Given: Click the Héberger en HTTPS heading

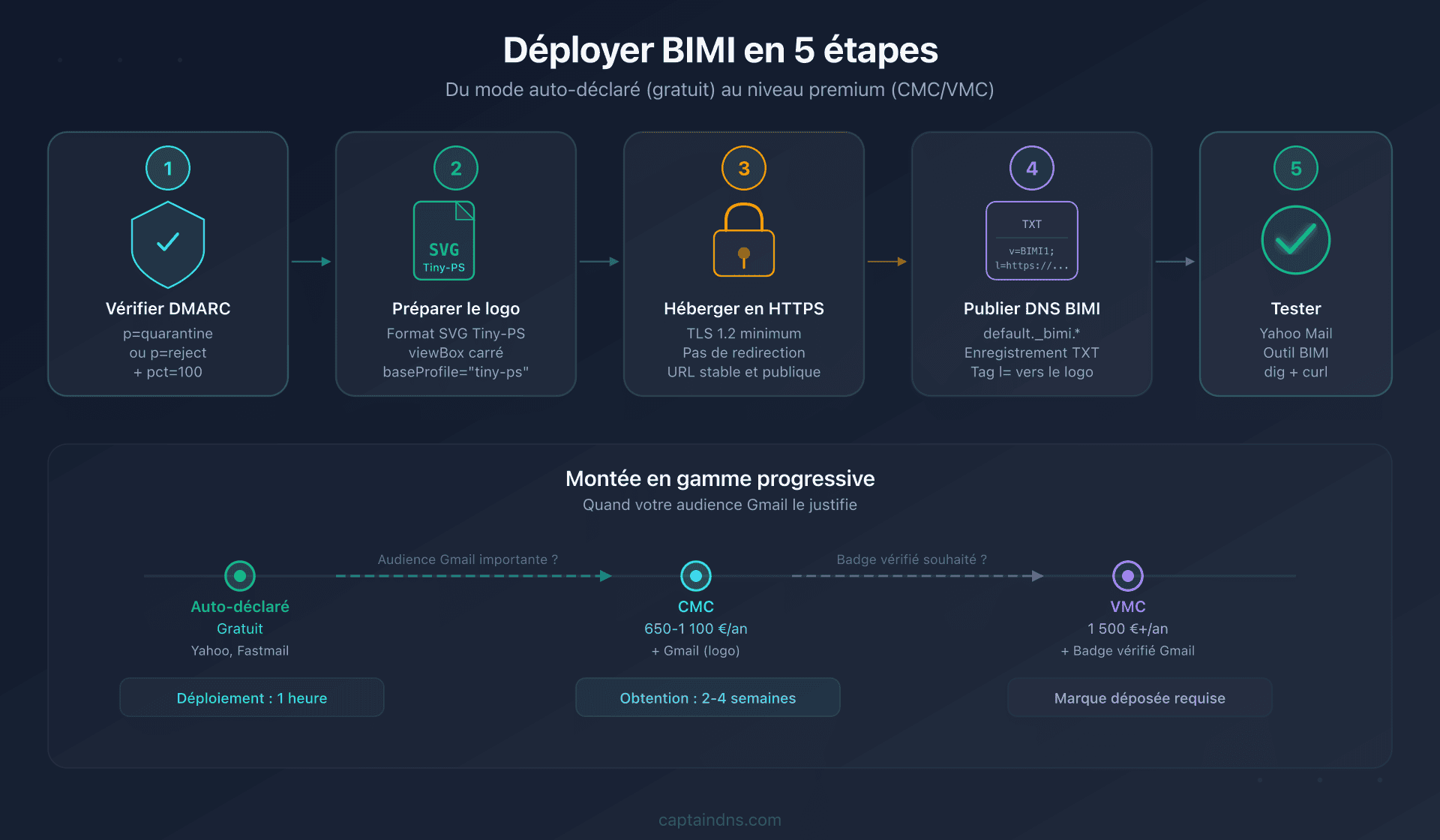Looking at the screenshot, I should [744, 308].
